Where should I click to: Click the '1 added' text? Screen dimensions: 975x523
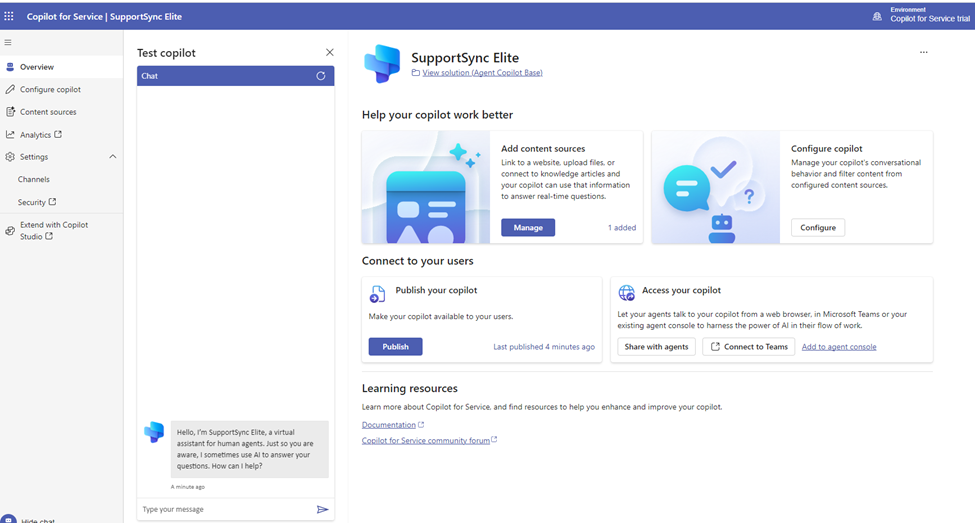622,228
